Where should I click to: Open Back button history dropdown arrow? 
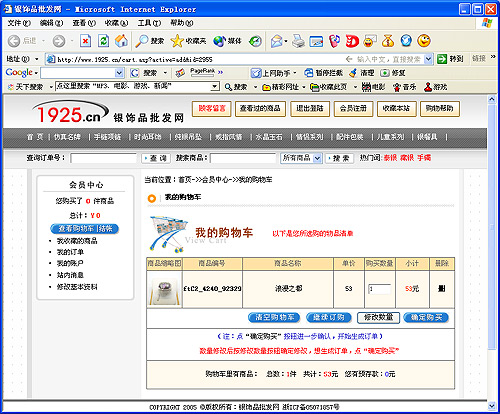(x=43, y=41)
